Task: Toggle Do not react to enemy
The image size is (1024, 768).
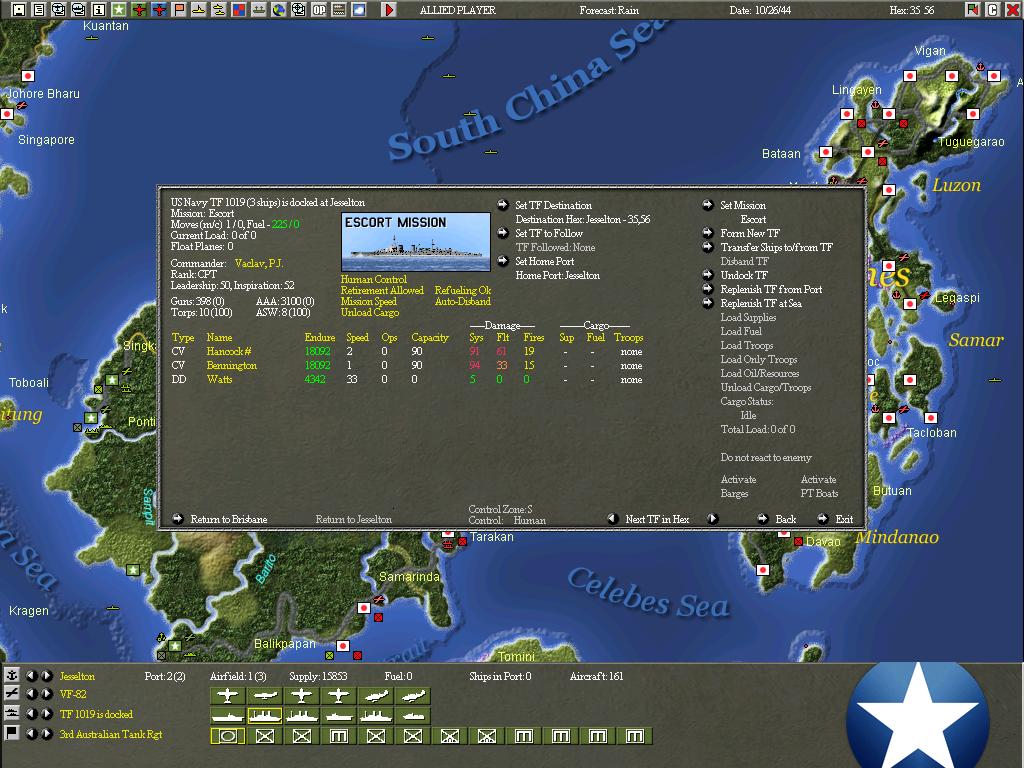Action: click(x=766, y=458)
